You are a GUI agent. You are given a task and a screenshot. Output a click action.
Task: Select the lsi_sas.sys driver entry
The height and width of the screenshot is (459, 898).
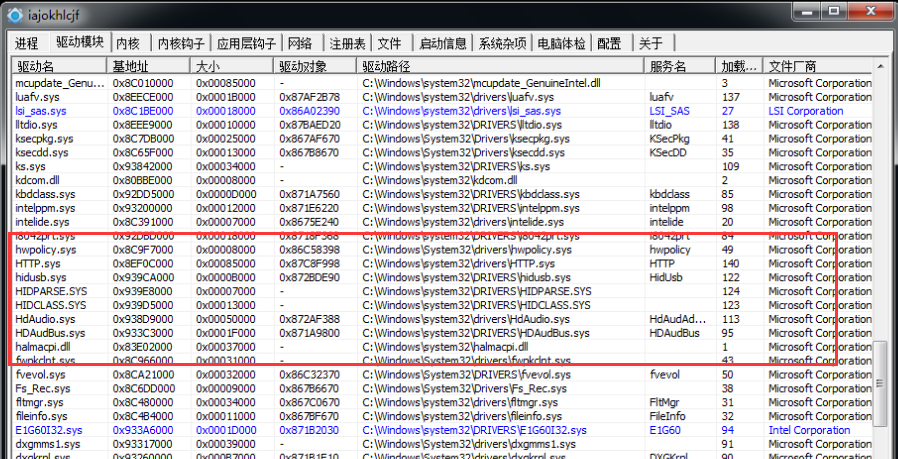tap(442, 111)
